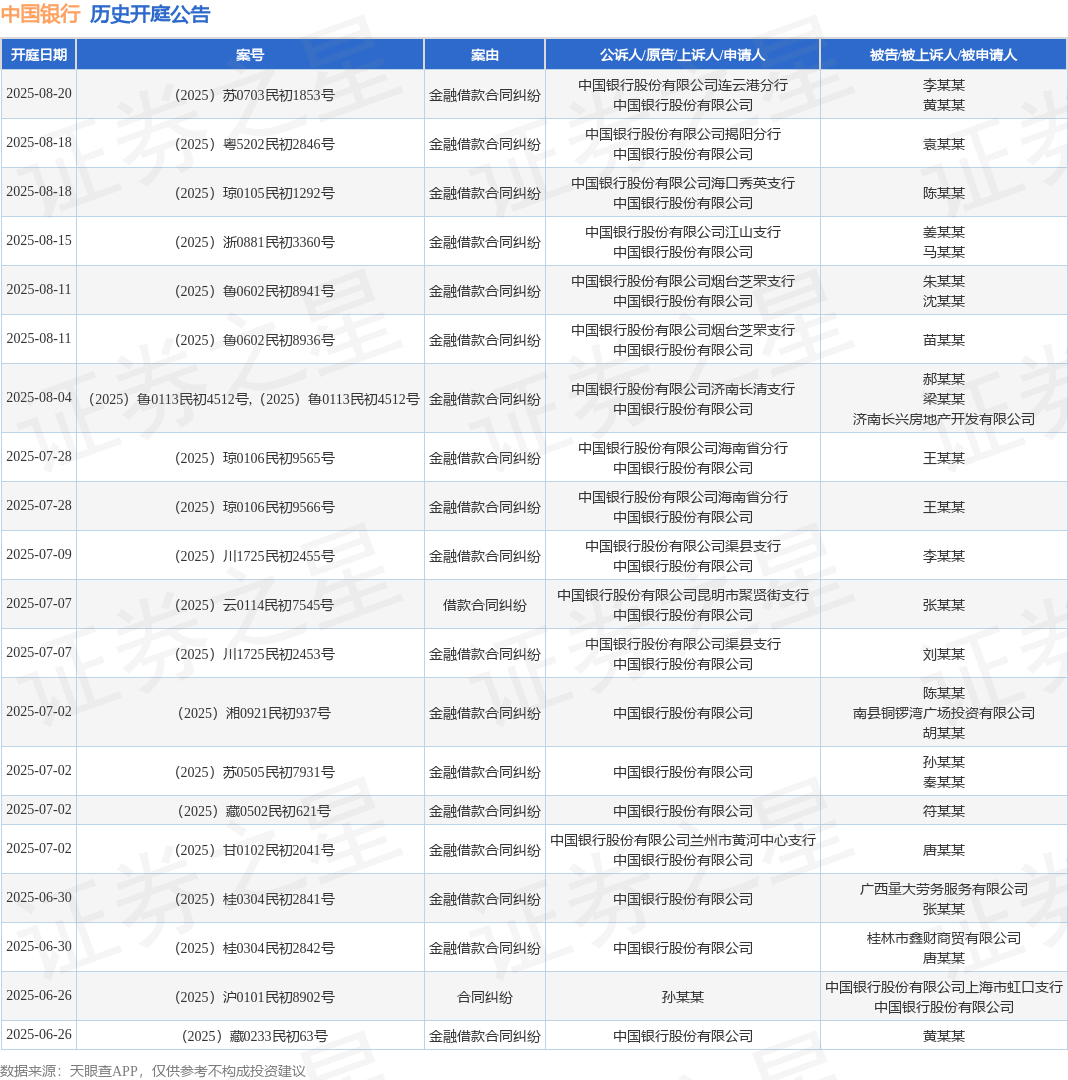Select case number 云0114民初7545号
The width and height of the screenshot is (1068, 1080).
tap(255, 605)
